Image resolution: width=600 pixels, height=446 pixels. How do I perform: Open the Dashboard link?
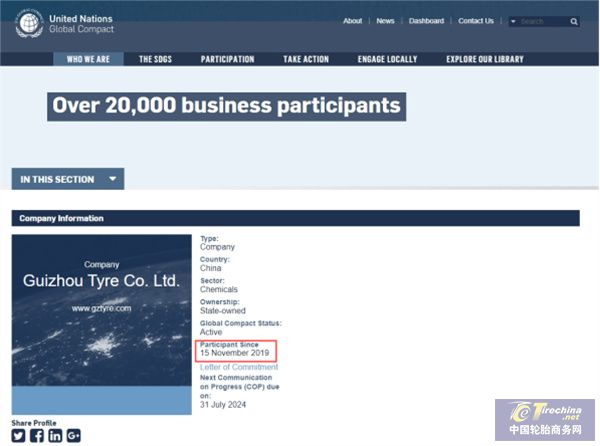[x=426, y=21]
